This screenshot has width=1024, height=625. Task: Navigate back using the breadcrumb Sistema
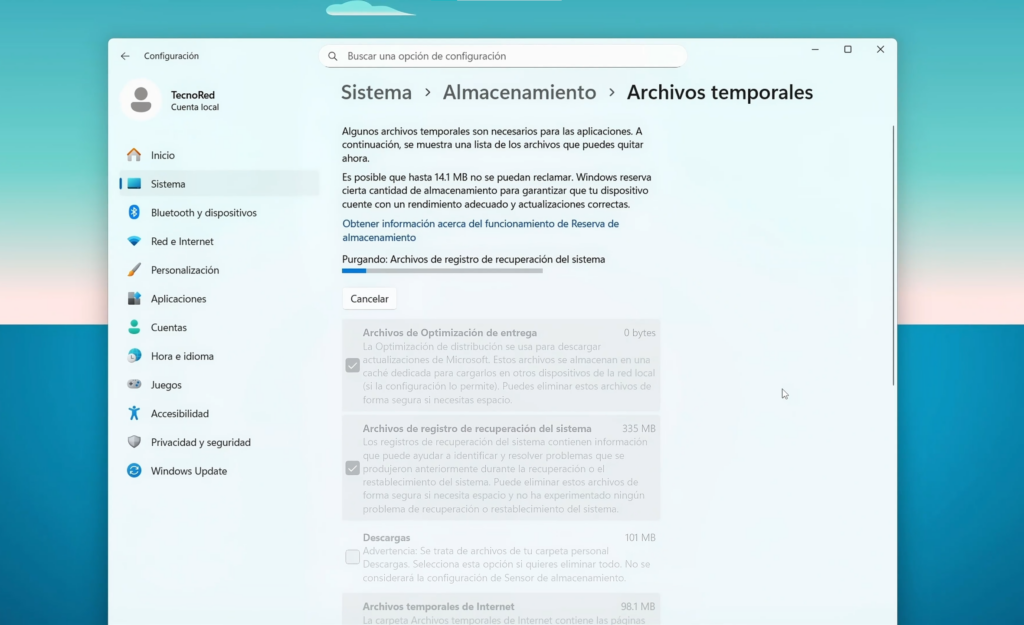click(x=376, y=92)
